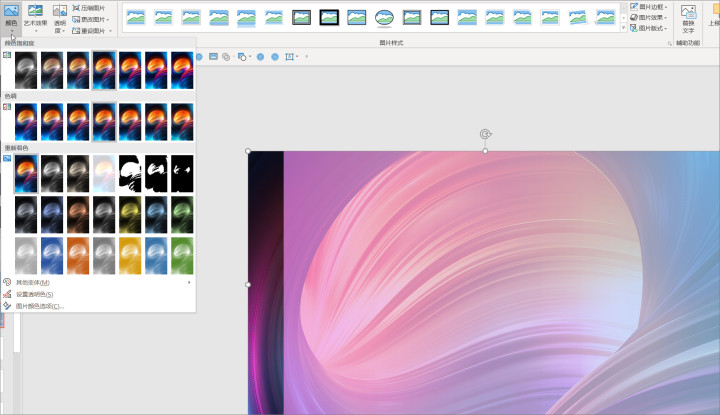Choose the black and white recolor thumbnail

click(130, 174)
